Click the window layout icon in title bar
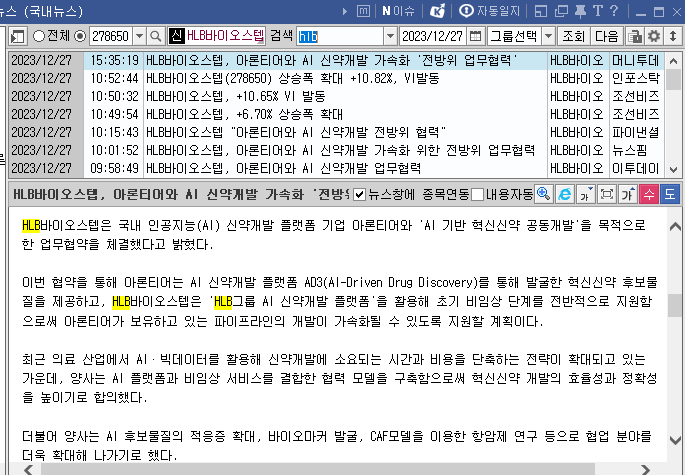Image resolution: width=685 pixels, height=475 pixels. point(540,11)
